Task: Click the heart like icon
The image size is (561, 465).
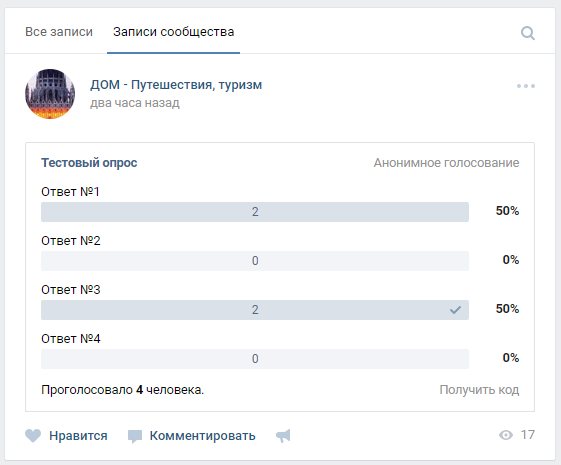Action: click(33, 436)
